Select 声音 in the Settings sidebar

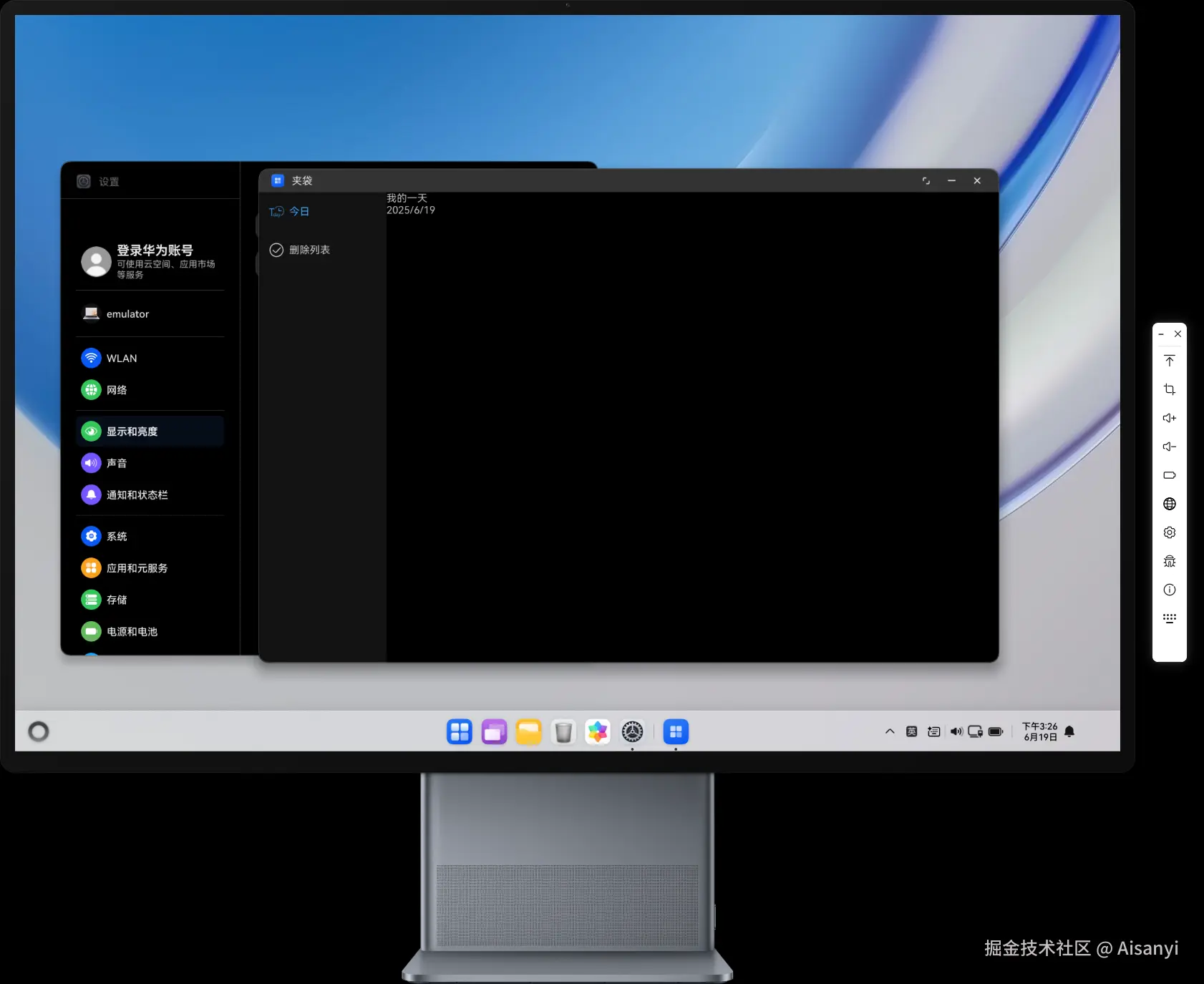(x=117, y=462)
